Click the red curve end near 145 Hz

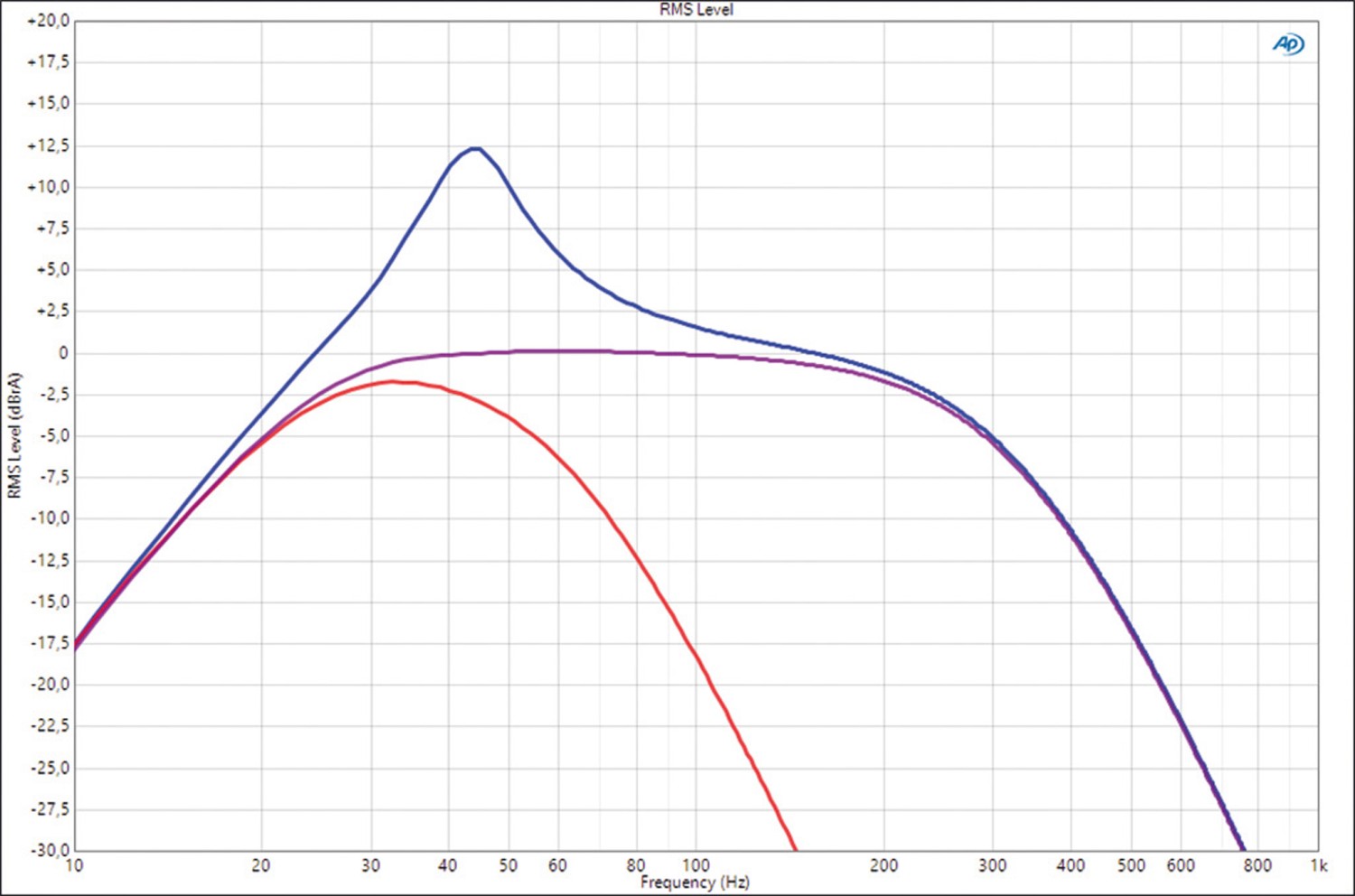pos(794,846)
